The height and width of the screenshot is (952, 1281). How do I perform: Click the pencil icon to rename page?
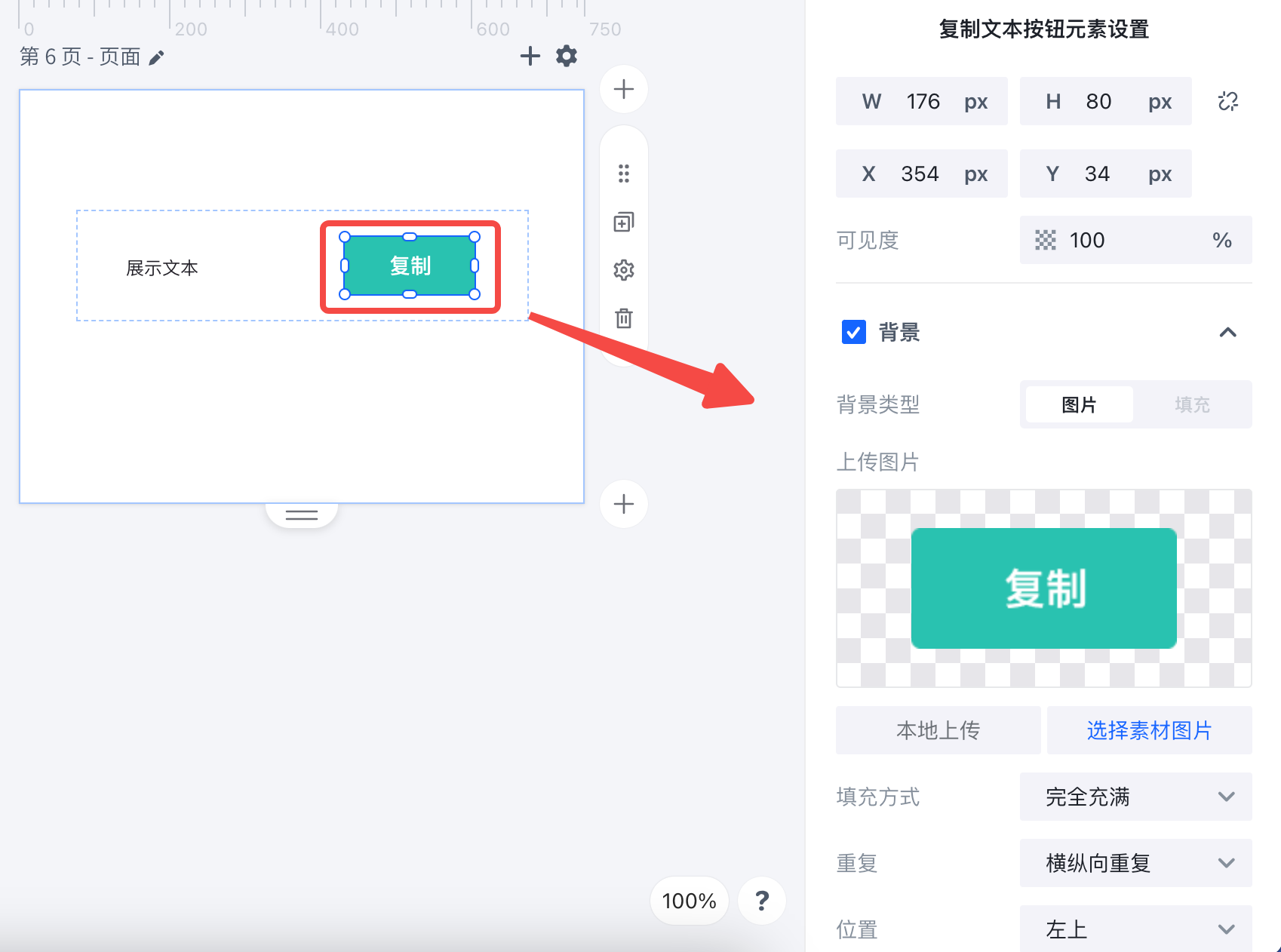point(156,58)
